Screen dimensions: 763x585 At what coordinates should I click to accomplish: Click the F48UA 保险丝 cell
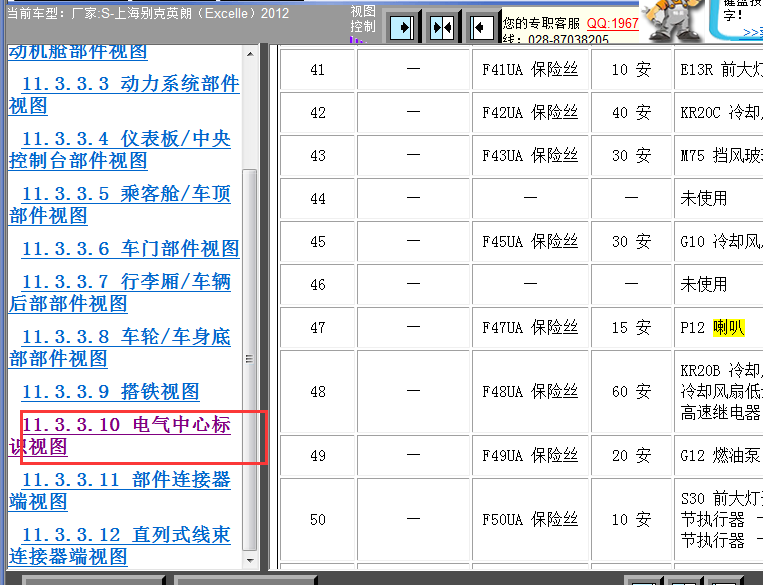[530, 391]
